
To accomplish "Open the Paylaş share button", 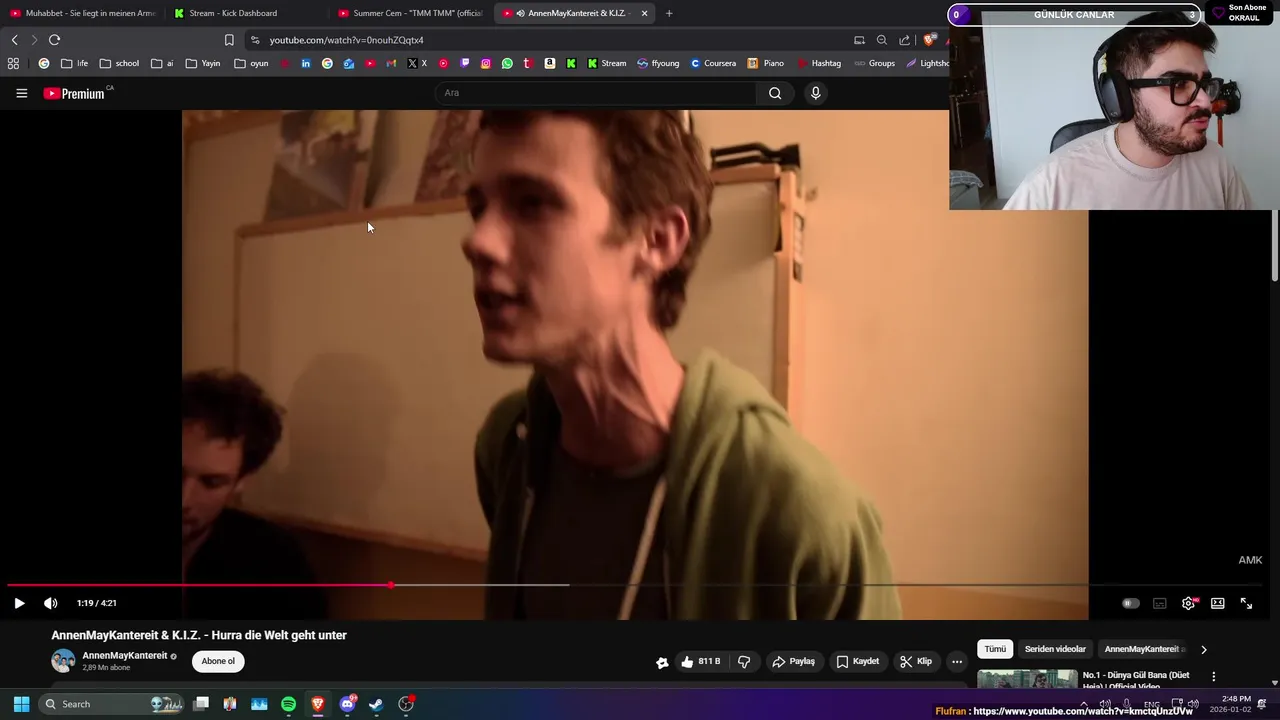I will click(793, 661).
